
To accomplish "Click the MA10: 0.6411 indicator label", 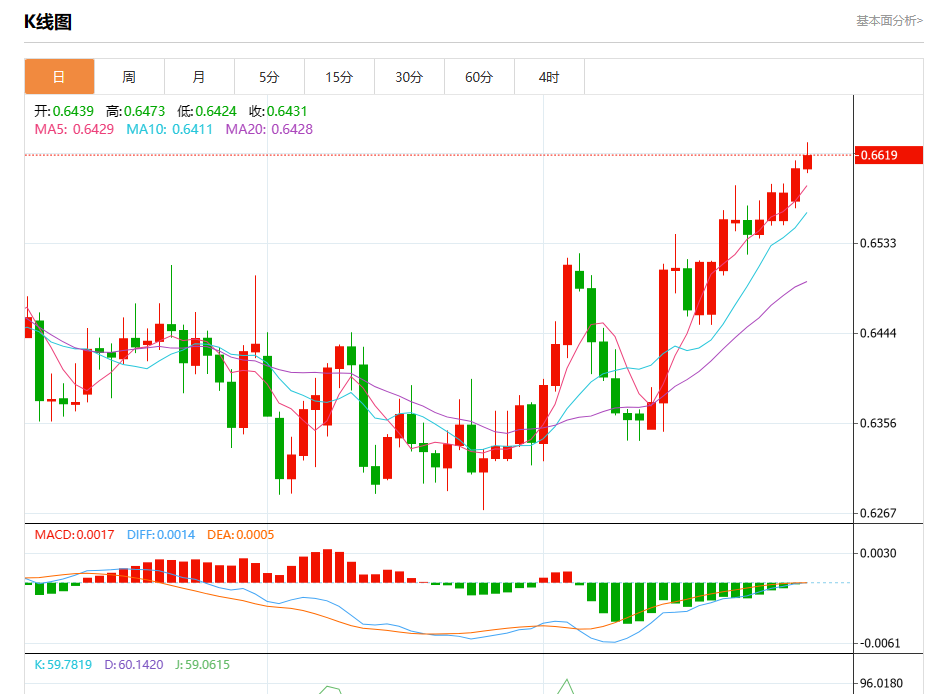I will pos(169,129).
